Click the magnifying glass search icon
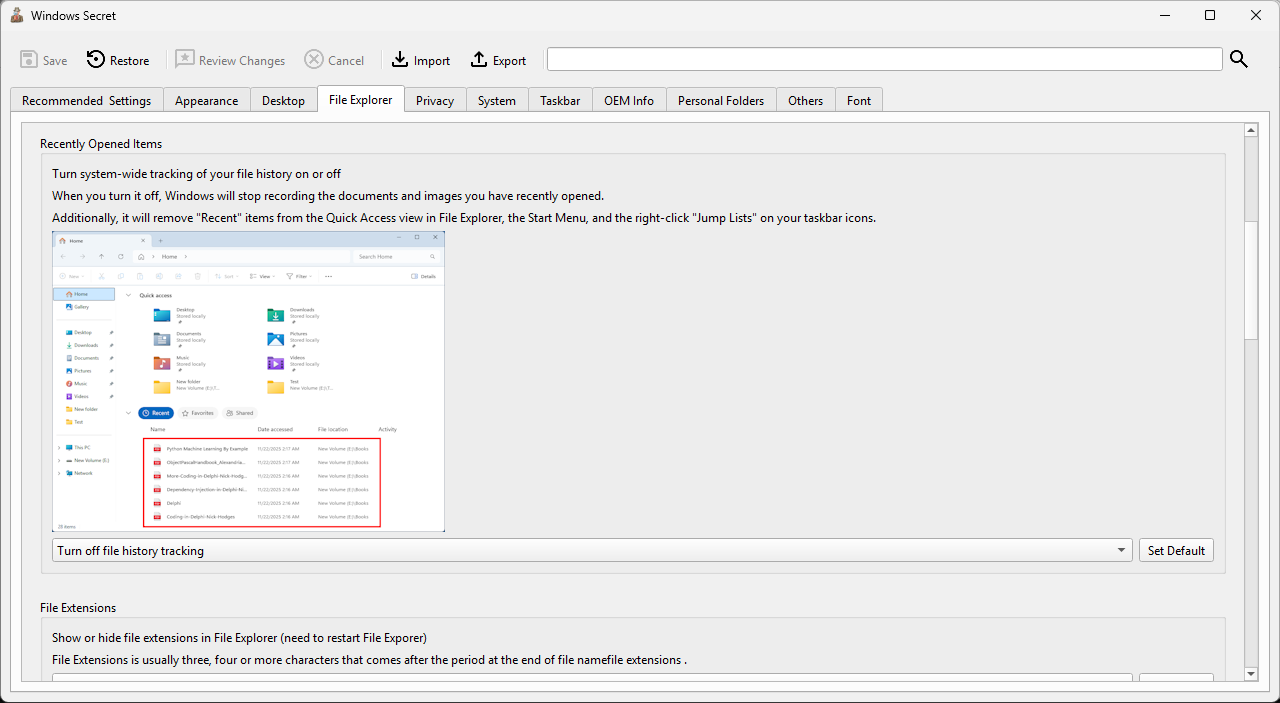The width and height of the screenshot is (1280, 703). click(1239, 60)
